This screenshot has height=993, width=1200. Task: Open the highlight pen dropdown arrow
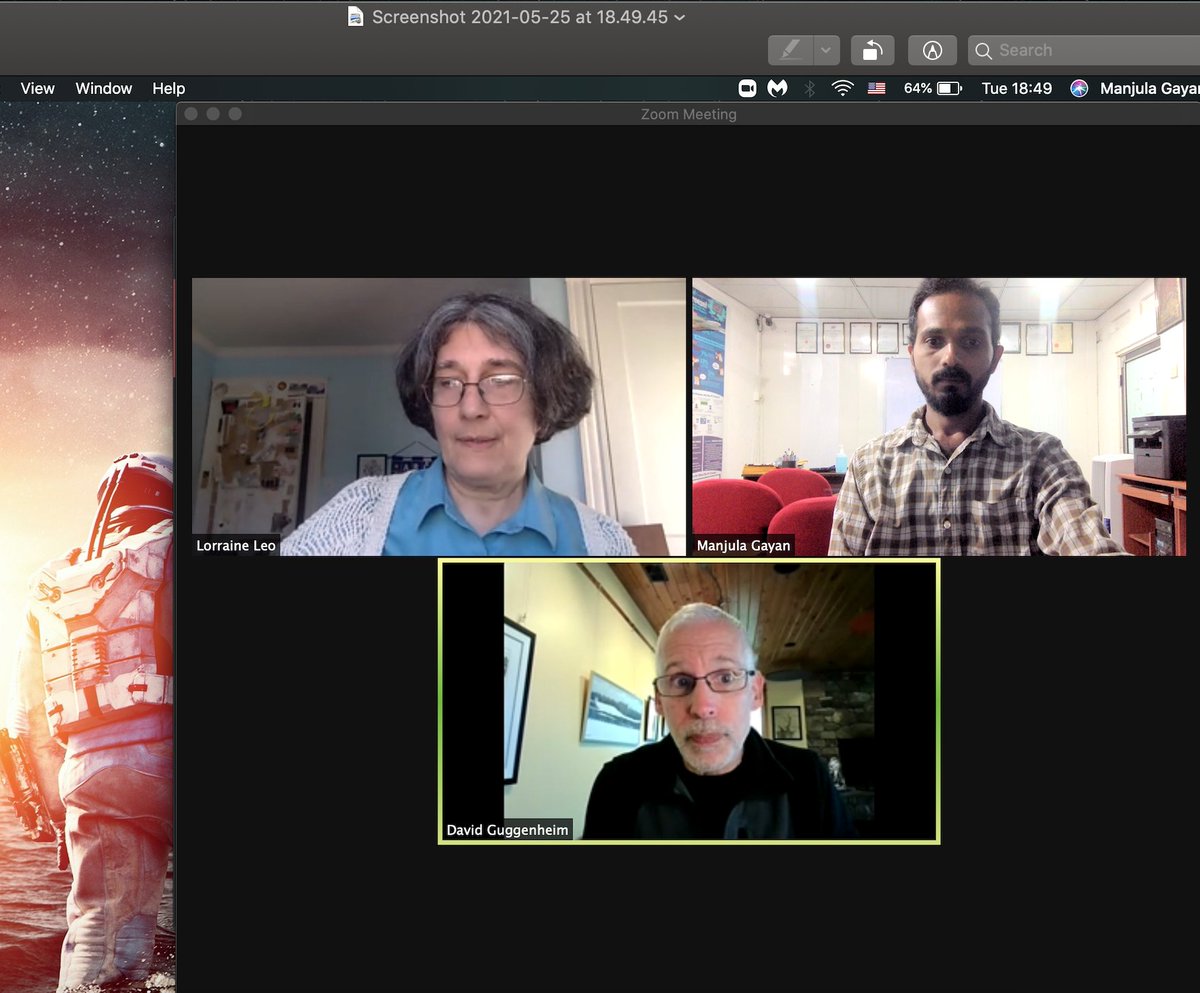(826, 50)
